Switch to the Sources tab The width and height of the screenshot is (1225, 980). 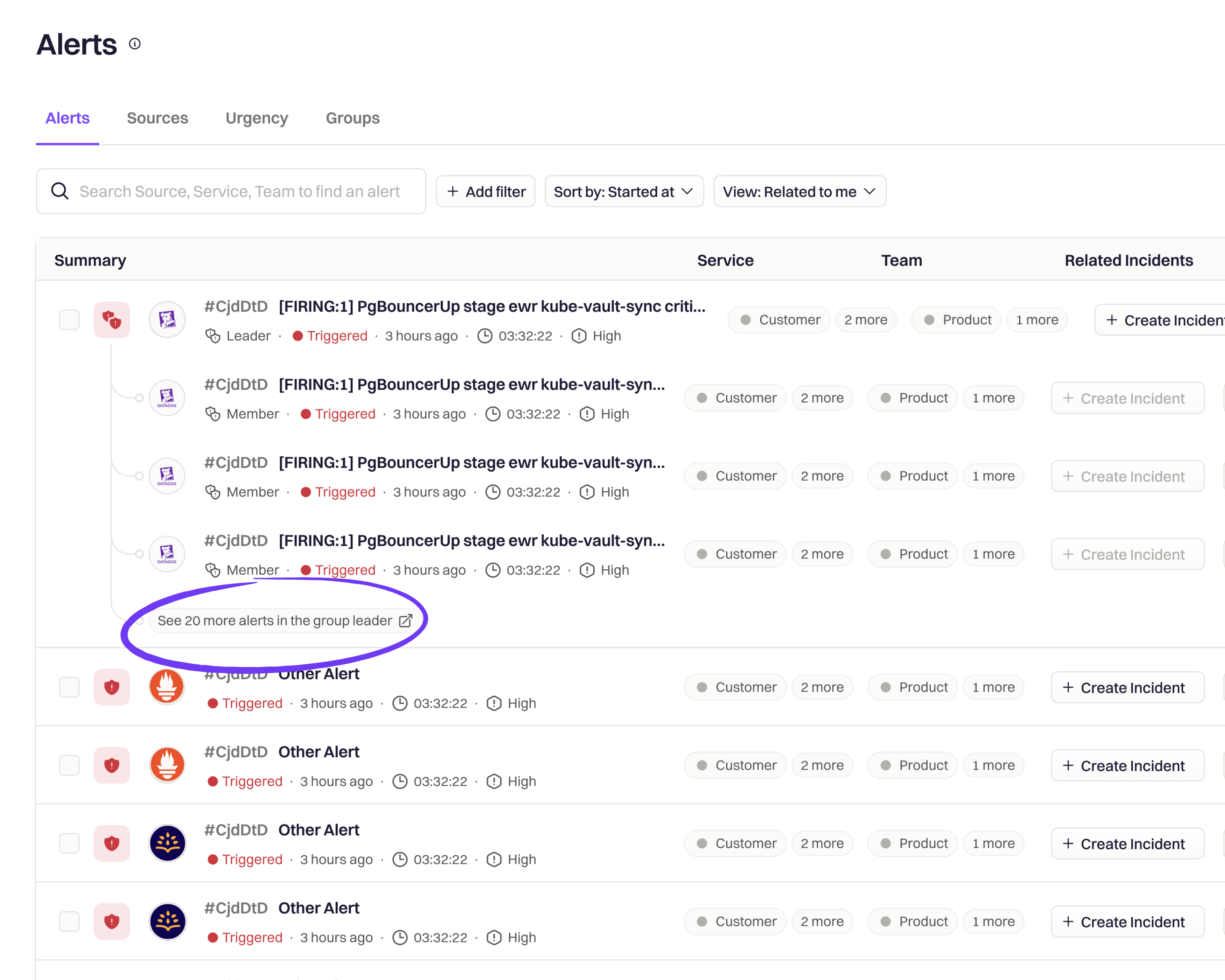point(158,118)
